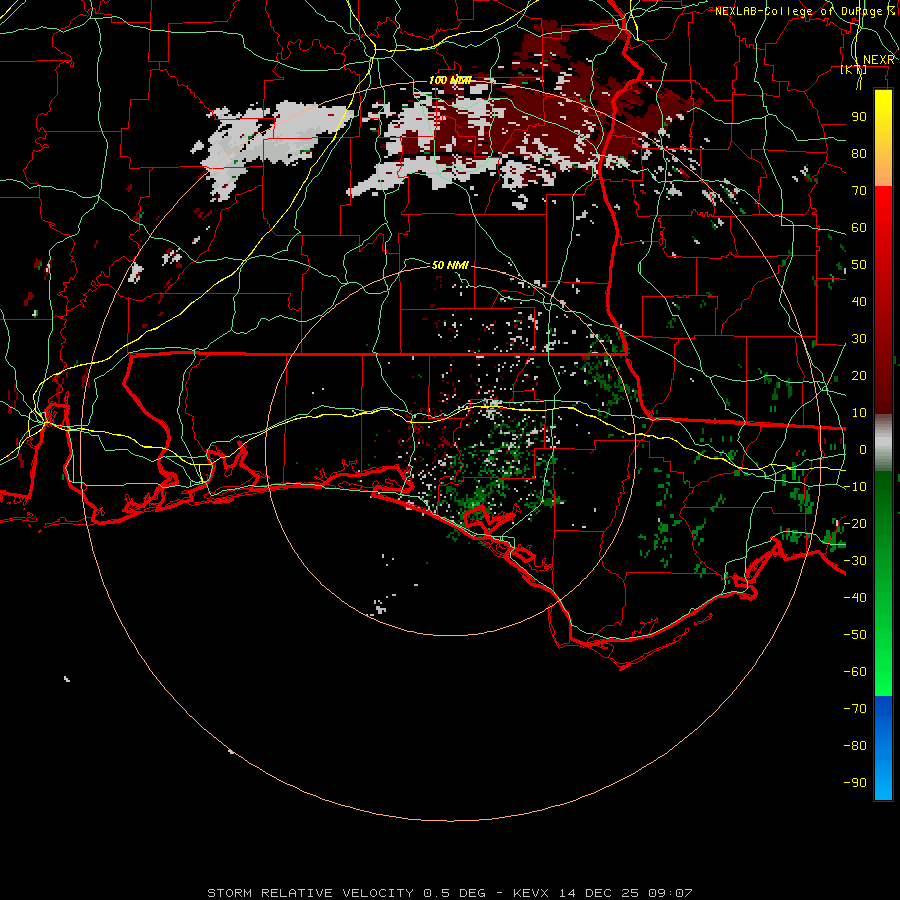Click the KT units label above color bar
This screenshot has width=900, height=900.
[854, 69]
